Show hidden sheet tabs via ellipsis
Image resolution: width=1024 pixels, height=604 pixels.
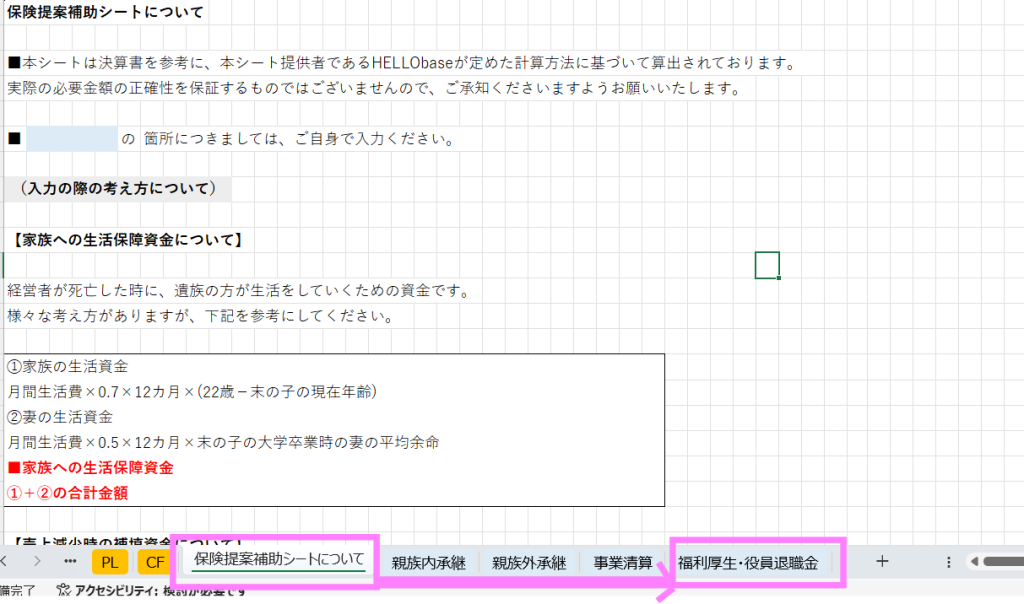click(70, 561)
